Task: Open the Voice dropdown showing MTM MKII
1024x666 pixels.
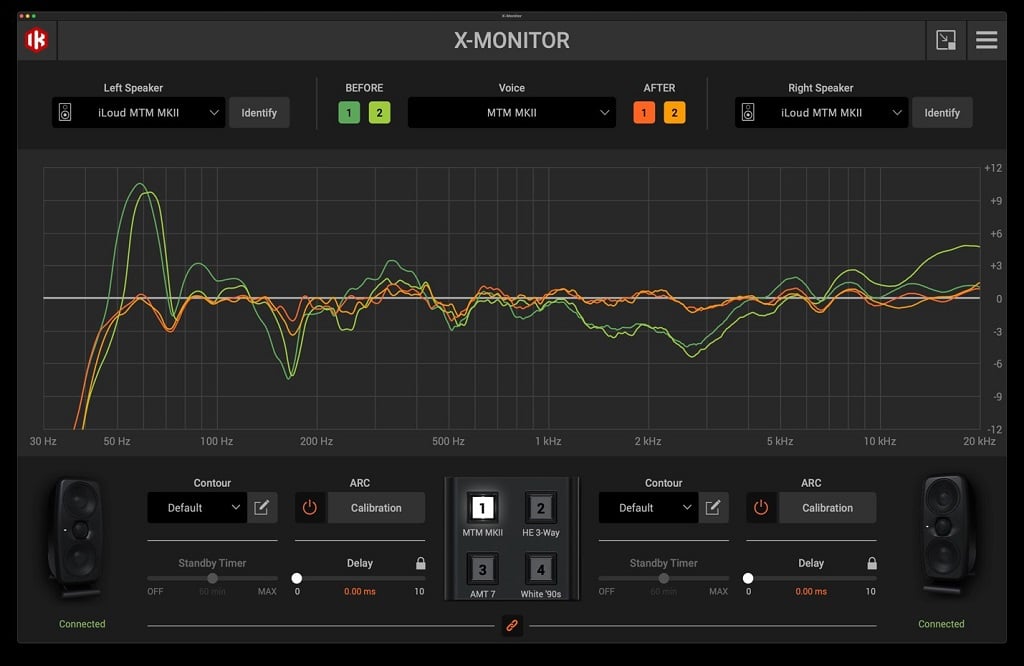Action: 512,112
